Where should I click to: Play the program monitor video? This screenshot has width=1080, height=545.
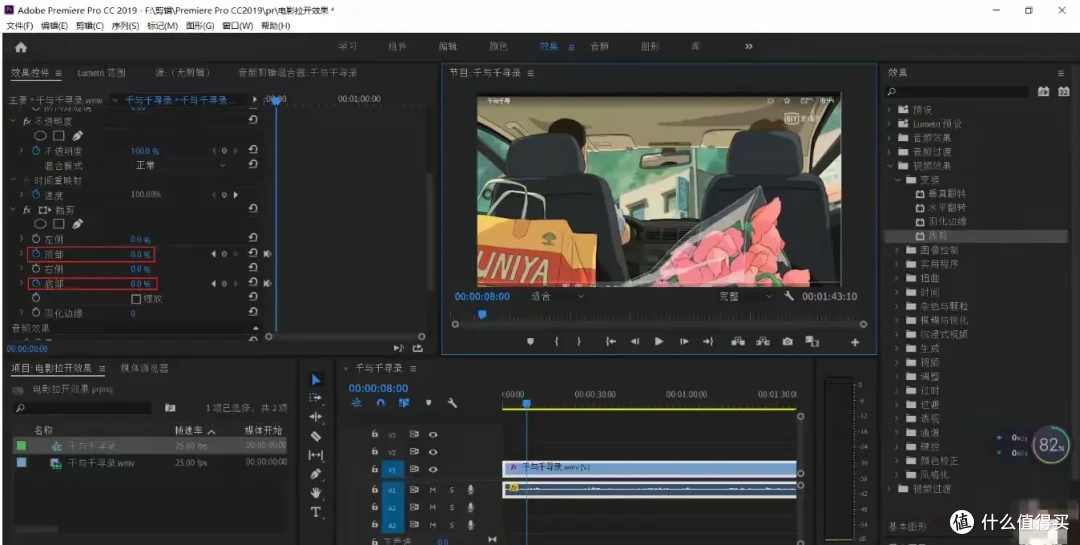click(x=659, y=341)
